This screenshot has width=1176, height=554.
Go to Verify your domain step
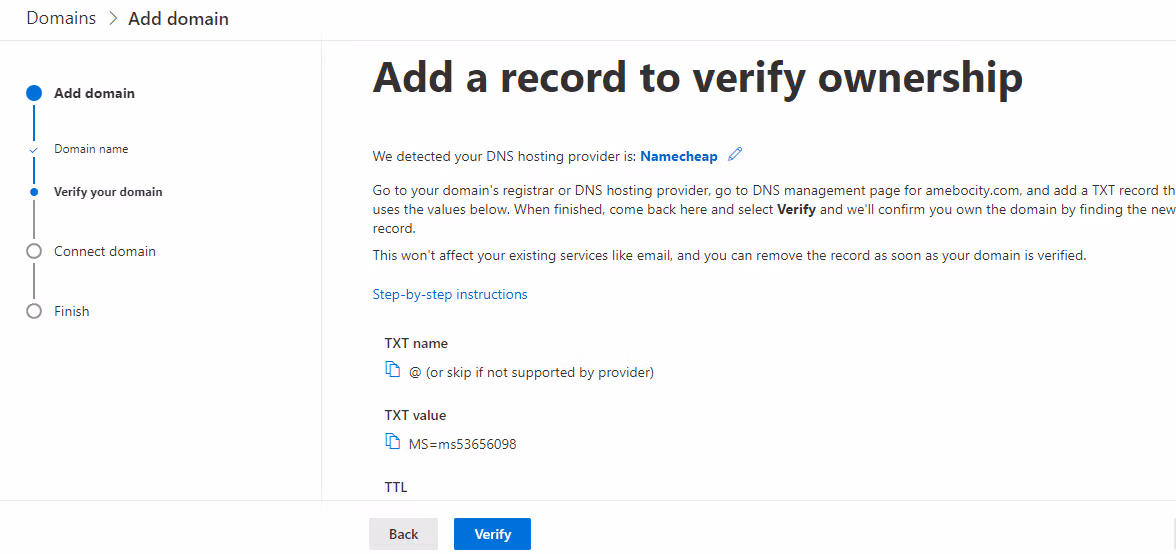(108, 192)
